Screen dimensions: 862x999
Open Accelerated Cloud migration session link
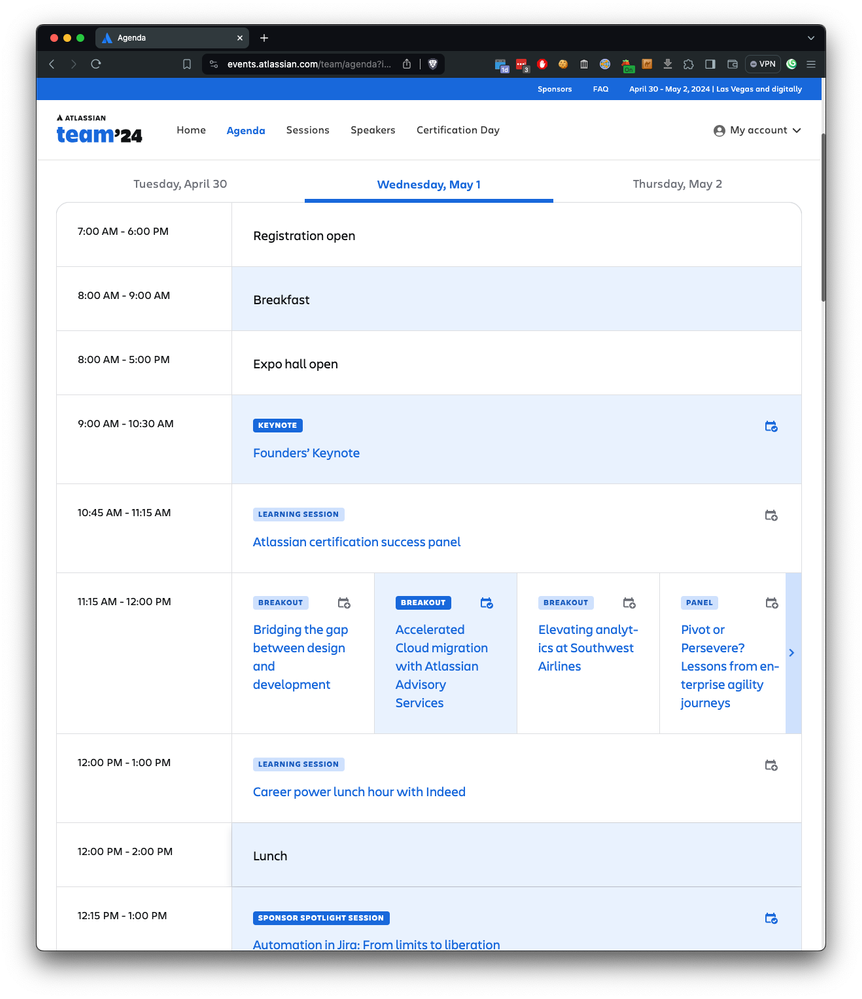pyautogui.click(x=442, y=666)
